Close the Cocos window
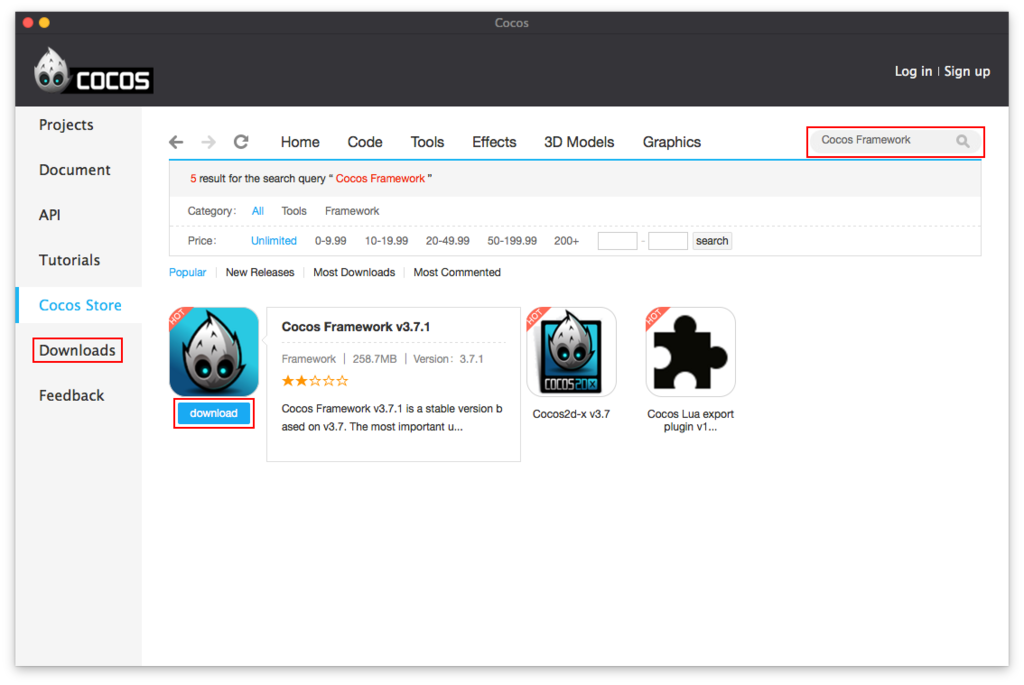Image resolution: width=1024 pixels, height=685 pixels. click(x=28, y=23)
